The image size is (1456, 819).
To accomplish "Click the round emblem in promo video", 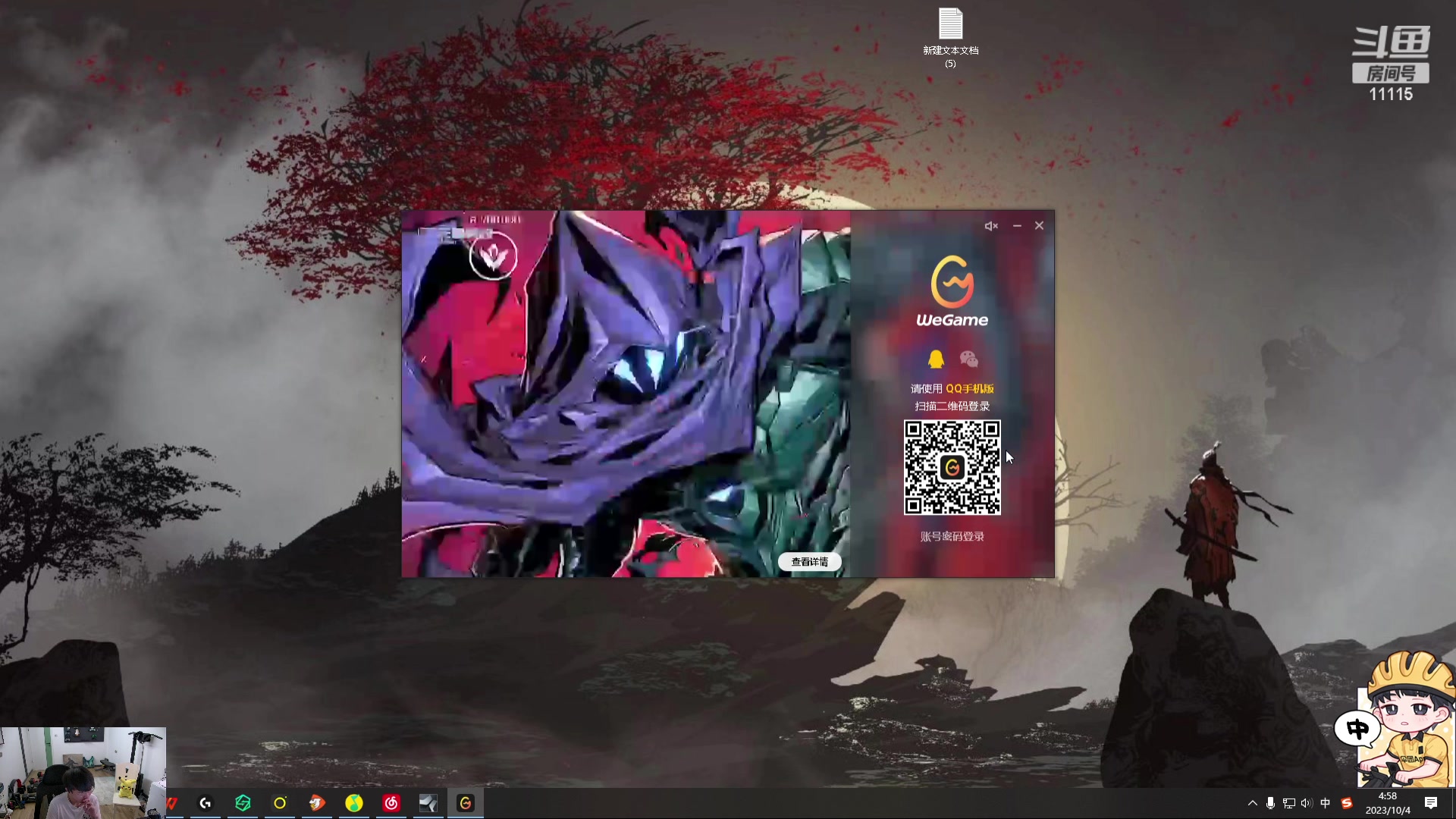I will pyautogui.click(x=493, y=256).
